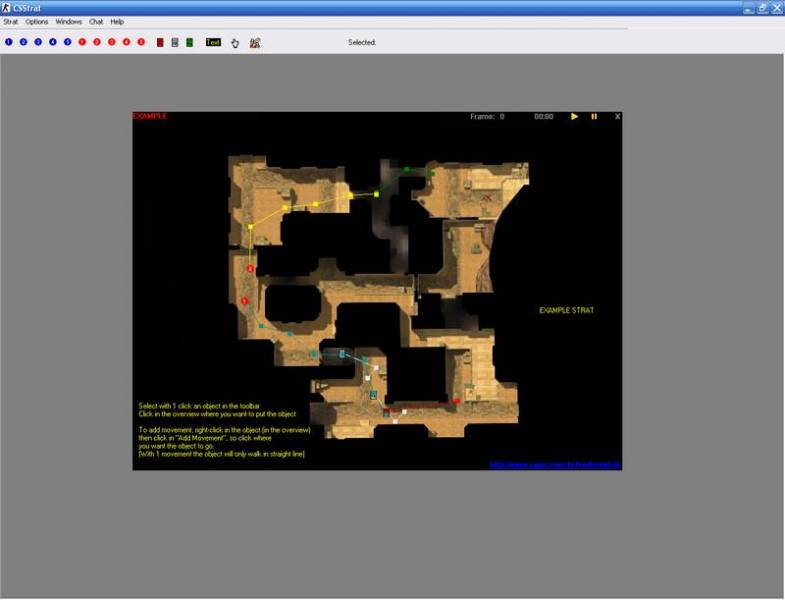This screenshot has width=785, height=600.
Task: Select third red player toolbar icon
Action: (112, 42)
